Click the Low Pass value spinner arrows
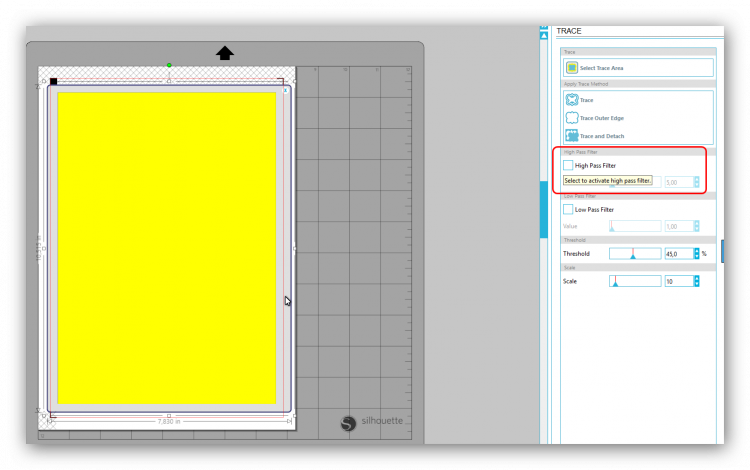The height and width of the screenshot is (470, 750). [696, 226]
